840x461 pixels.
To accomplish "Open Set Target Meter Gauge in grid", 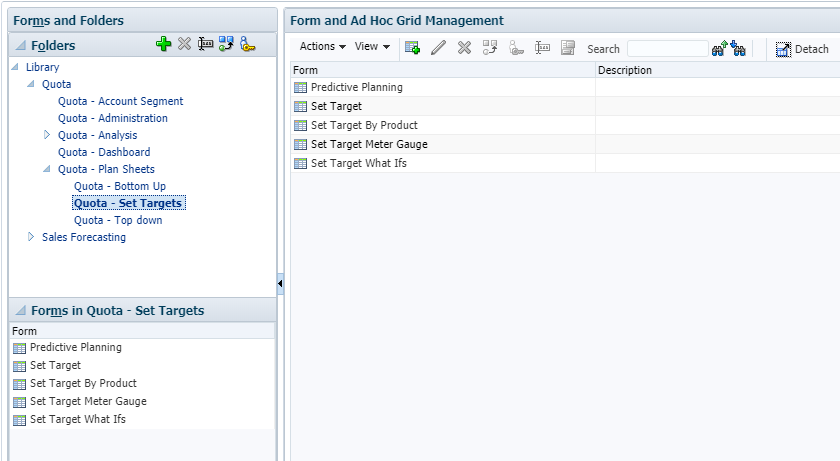I will click(369, 144).
